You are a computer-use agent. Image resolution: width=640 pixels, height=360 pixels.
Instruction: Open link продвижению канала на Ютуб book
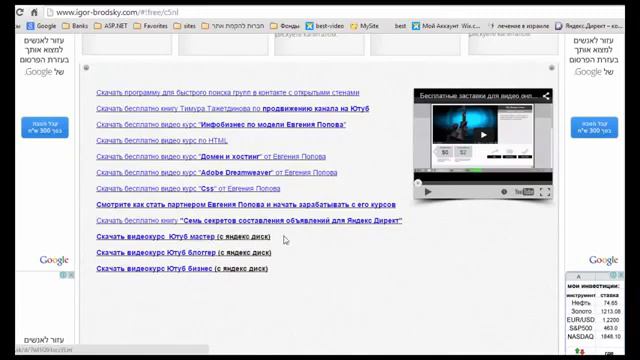click(233, 109)
